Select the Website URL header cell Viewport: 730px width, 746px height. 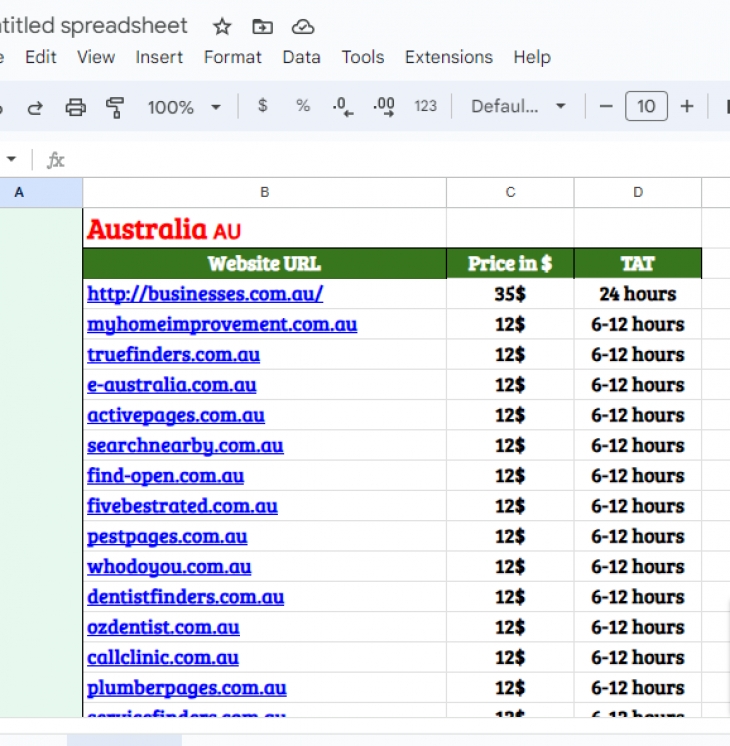click(265, 263)
